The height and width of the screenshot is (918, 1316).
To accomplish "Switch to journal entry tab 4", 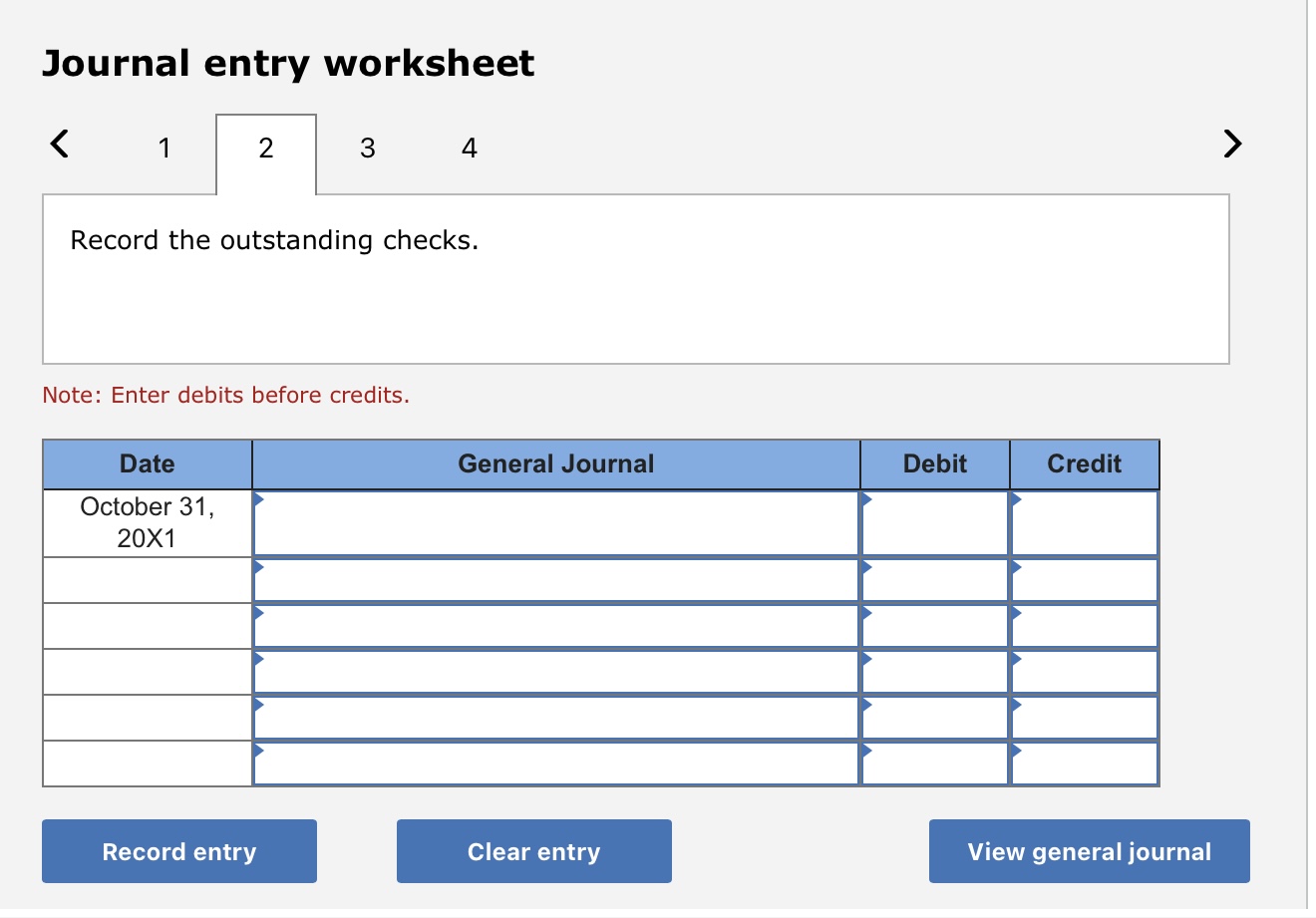I will [469, 148].
